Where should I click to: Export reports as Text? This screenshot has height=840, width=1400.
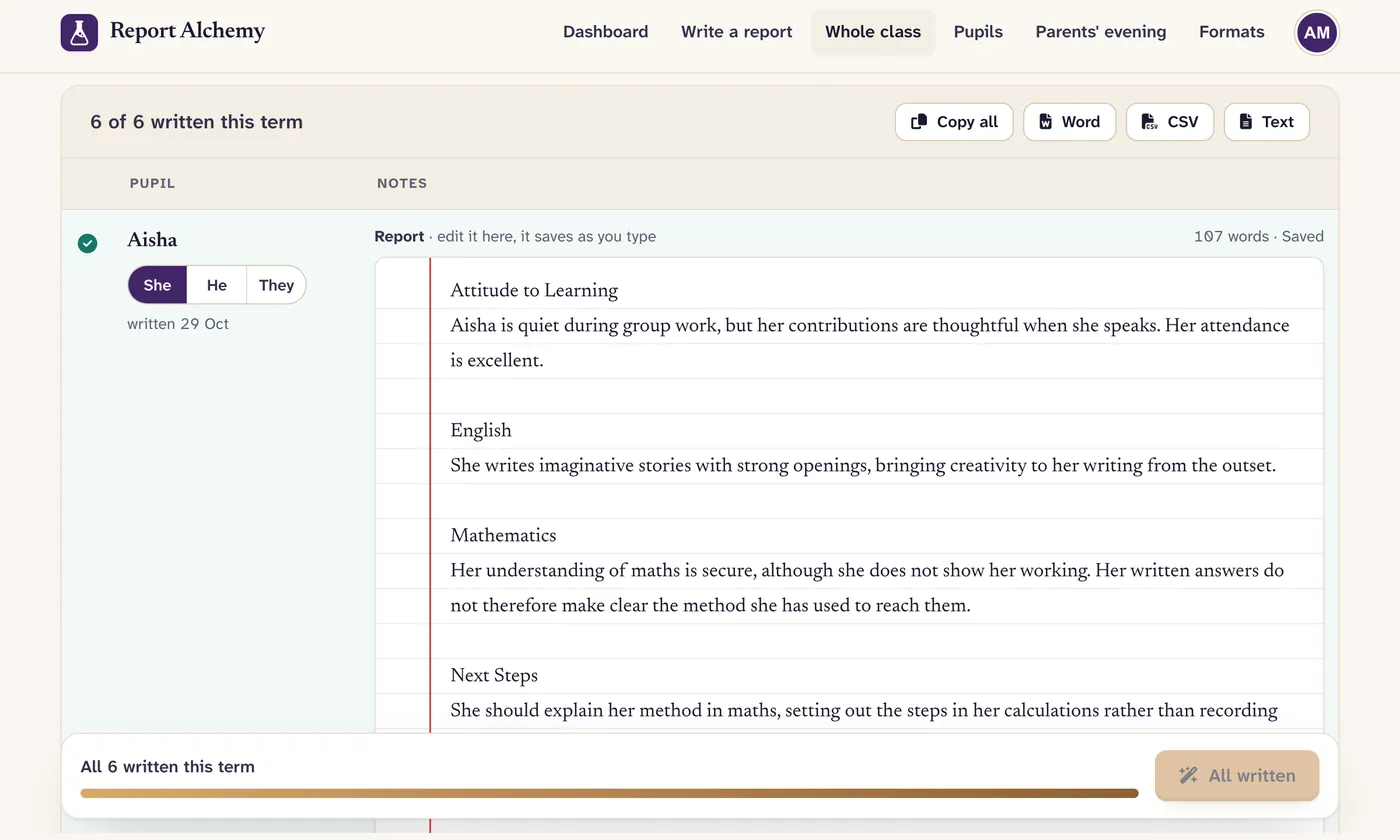[x=1267, y=122]
